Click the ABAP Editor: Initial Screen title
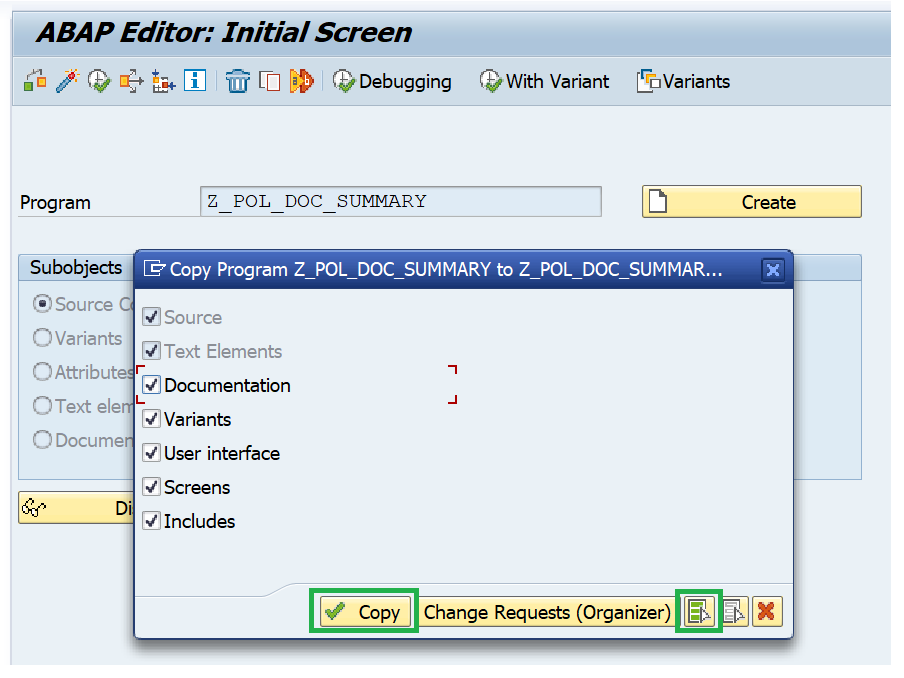 [225, 32]
